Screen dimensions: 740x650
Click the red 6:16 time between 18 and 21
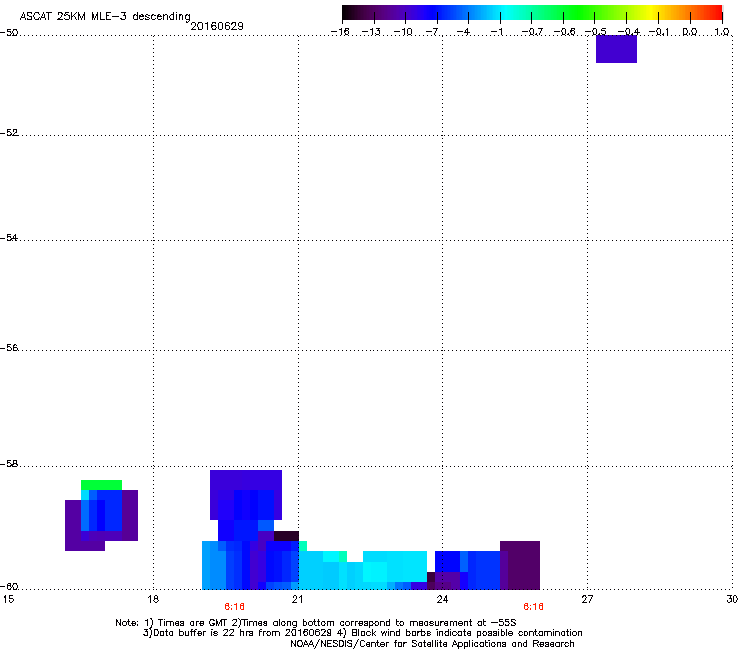coord(234,607)
